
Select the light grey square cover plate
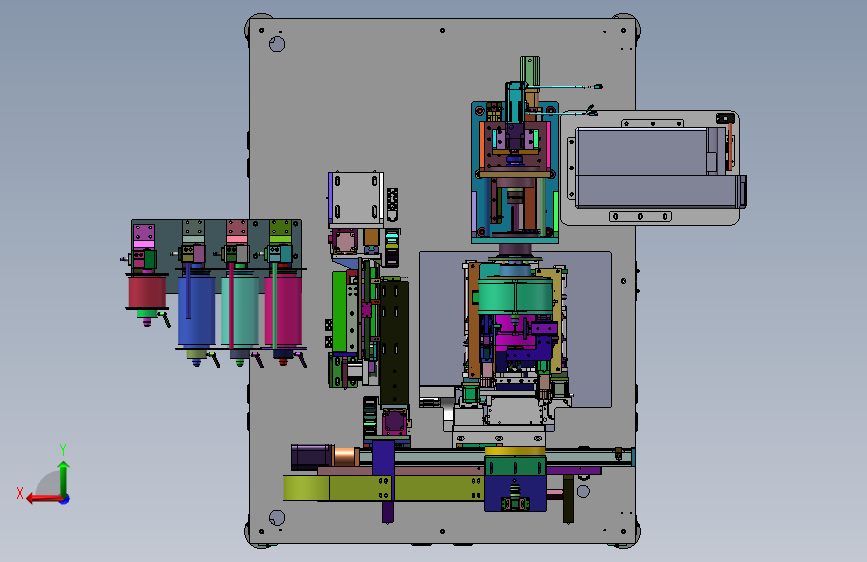356,199
